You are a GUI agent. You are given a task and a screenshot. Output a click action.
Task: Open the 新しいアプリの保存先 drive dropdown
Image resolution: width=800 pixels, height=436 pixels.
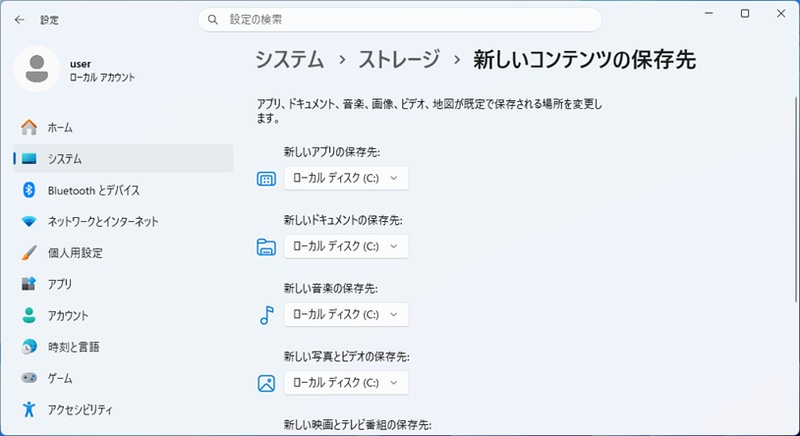point(346,178)
